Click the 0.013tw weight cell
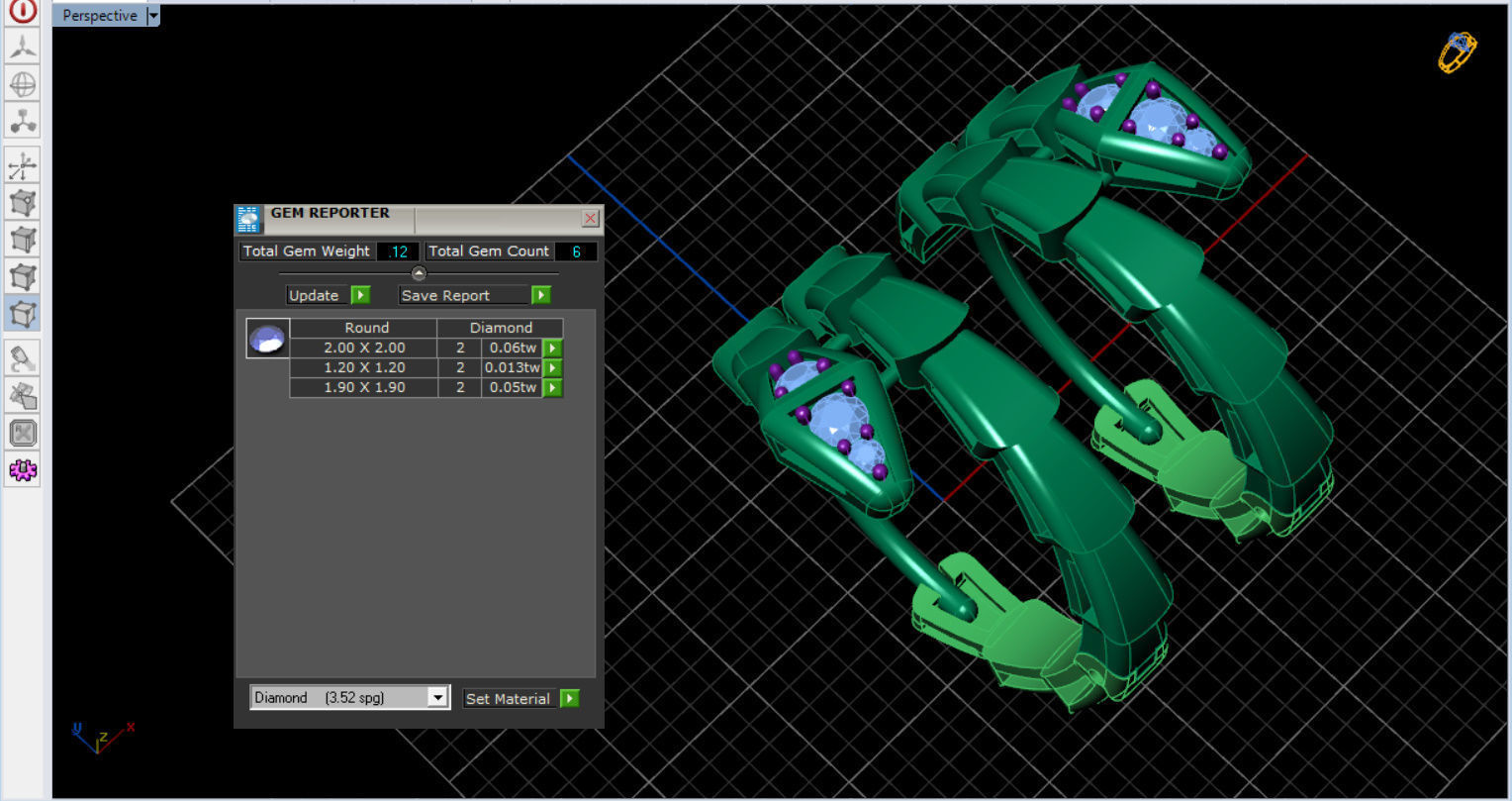Screen dimensions: 1512x801 point(513,367)
